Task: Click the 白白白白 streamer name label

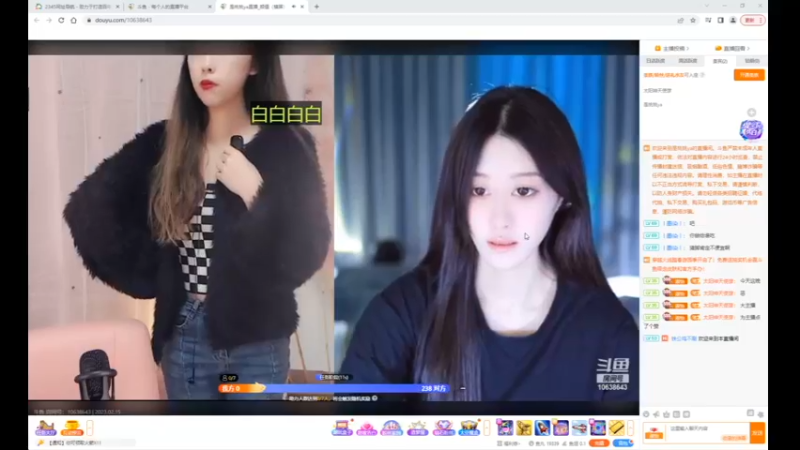Action: (286, 113)
